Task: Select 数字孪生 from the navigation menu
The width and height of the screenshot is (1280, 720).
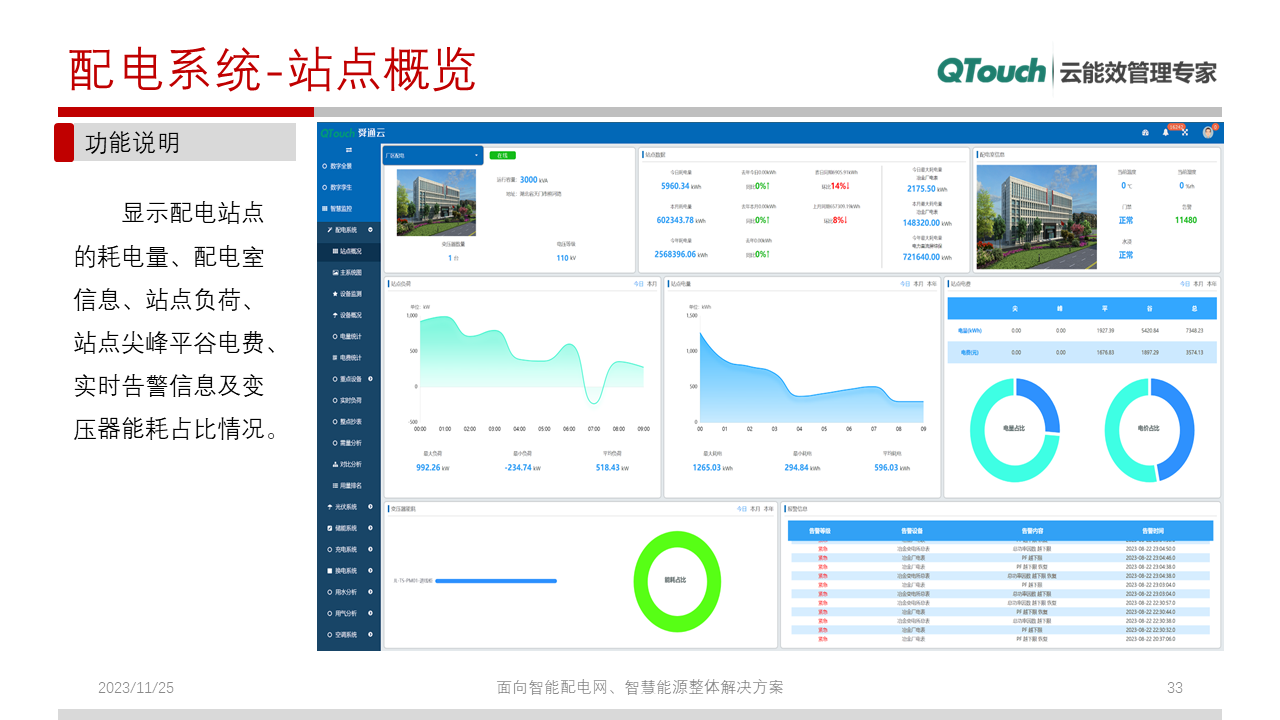Action: (348, 186)
